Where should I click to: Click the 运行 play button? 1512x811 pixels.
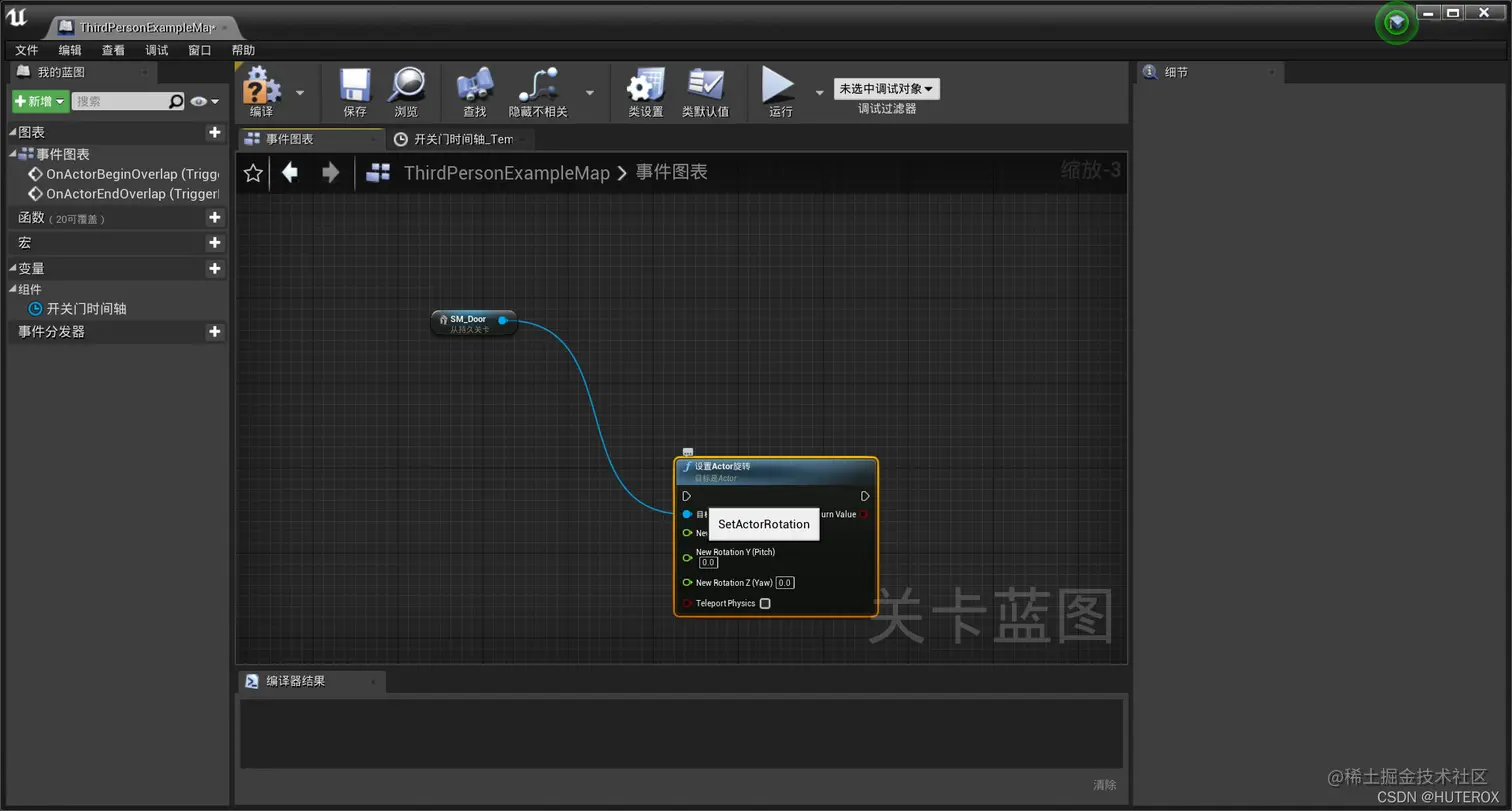pyautogui.click(x=779, y=85)
